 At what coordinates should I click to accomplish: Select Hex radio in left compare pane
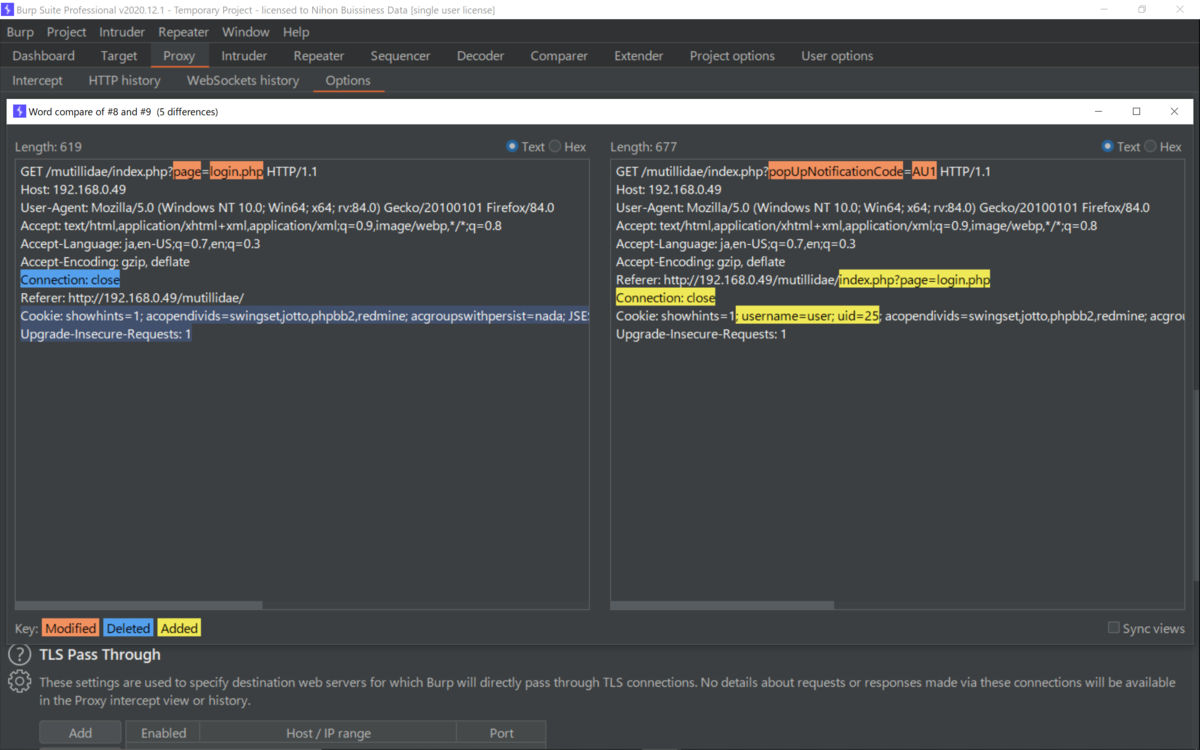[x=555, y=146]
